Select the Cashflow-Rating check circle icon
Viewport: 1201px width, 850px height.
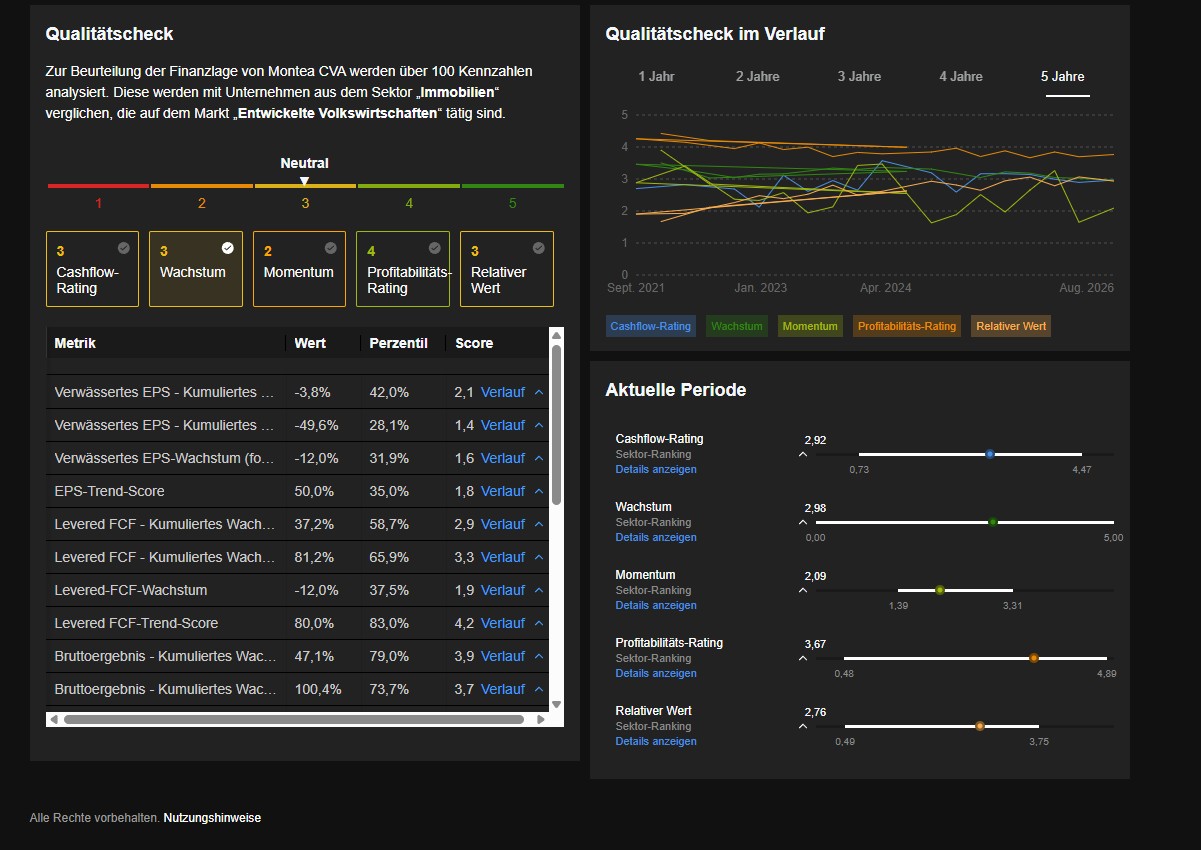[123, 248]
